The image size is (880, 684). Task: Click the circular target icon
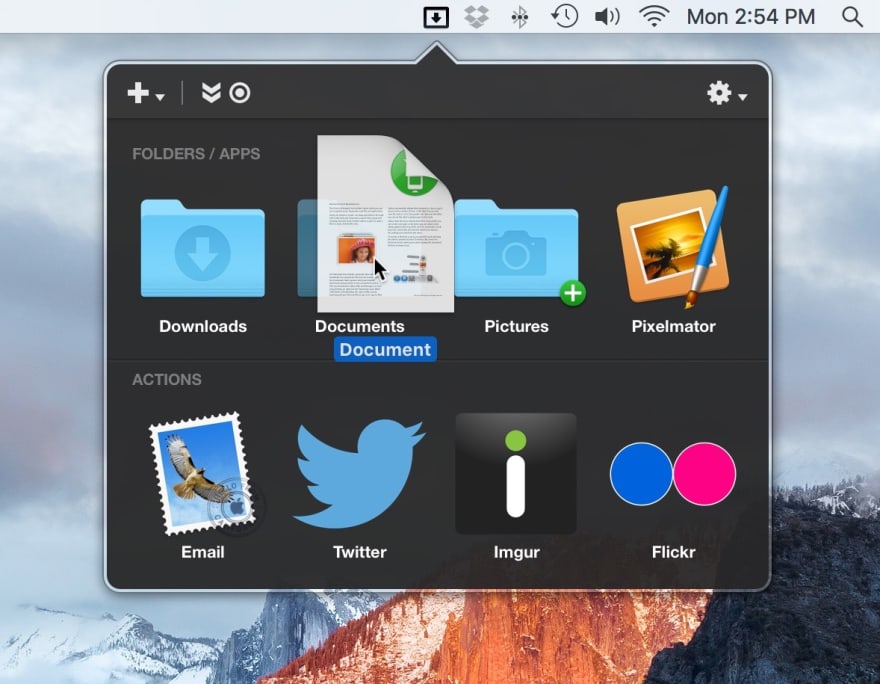[240, 93]
